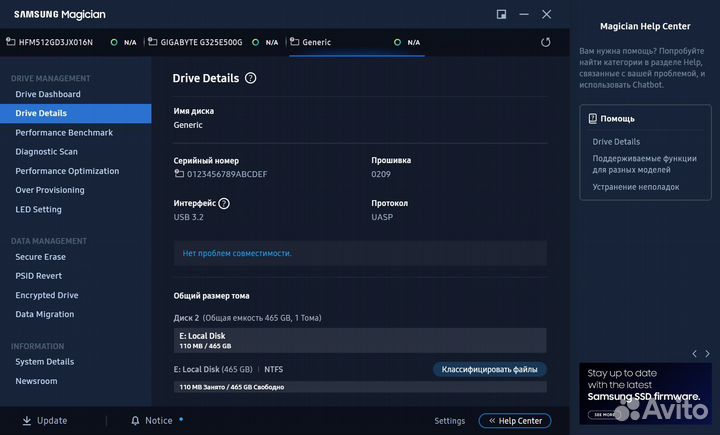Screen dimensions: 720x435
Task: Click E: Local Disk (465 GB) label
Action: [x=213, y=369]
